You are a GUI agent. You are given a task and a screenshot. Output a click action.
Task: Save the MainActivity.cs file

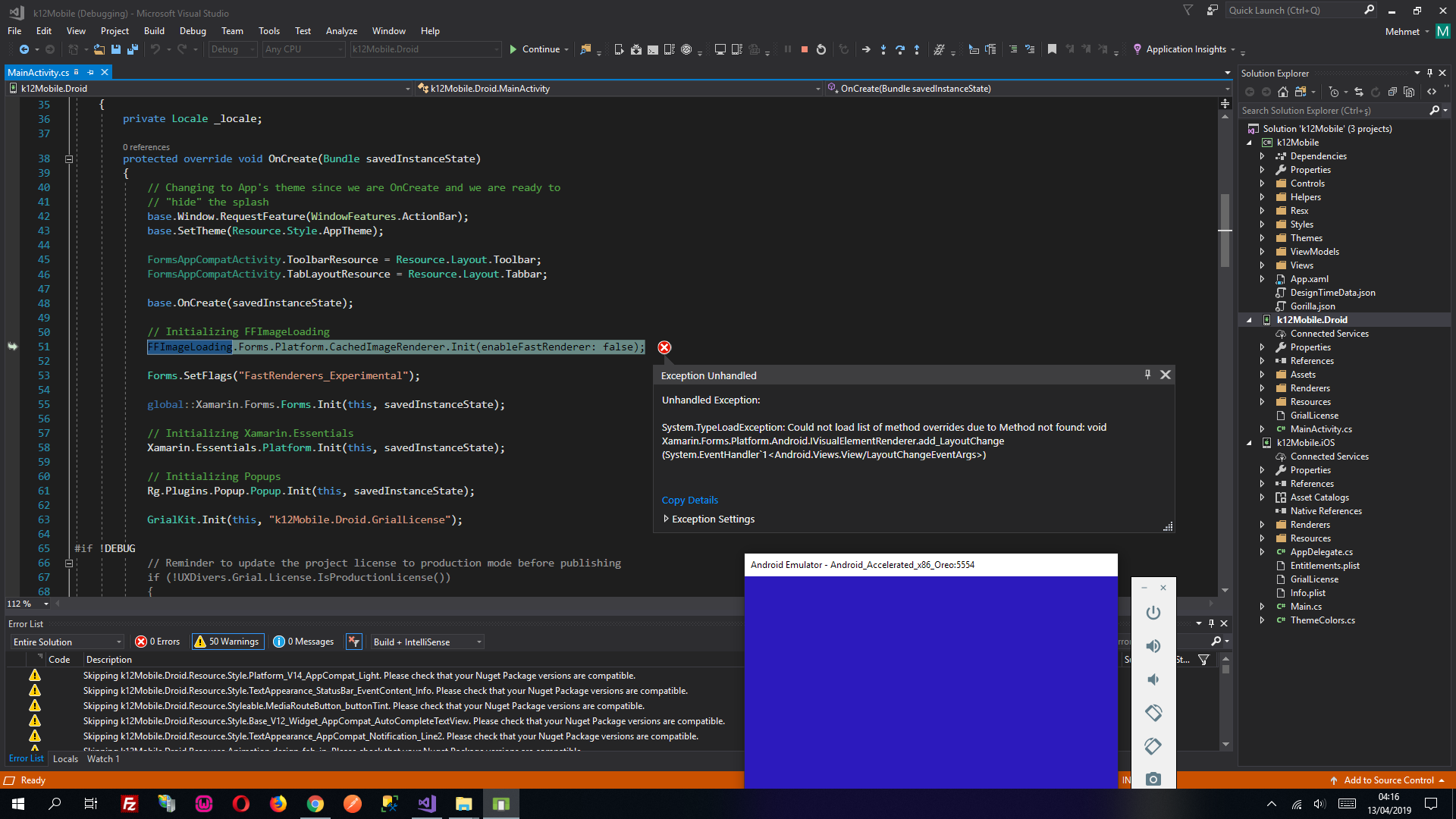tap(116, 49)
